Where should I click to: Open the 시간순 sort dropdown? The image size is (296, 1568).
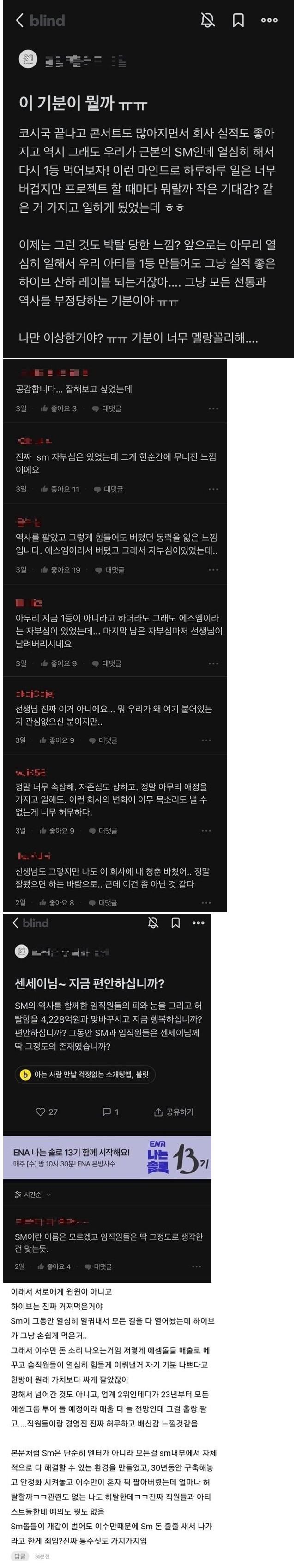(x=32, y=1195)
